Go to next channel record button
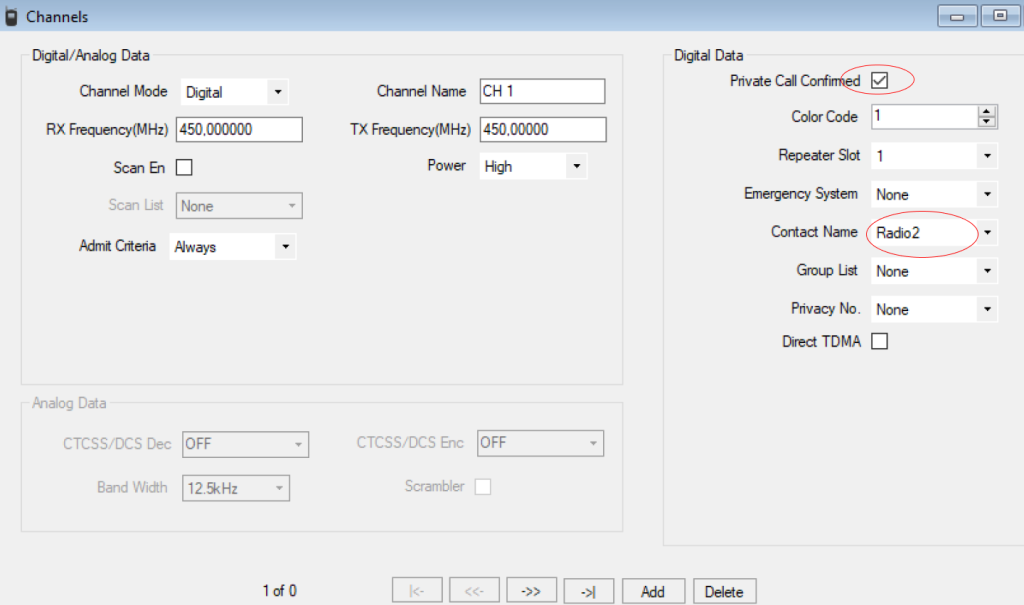 pos(531,591)
